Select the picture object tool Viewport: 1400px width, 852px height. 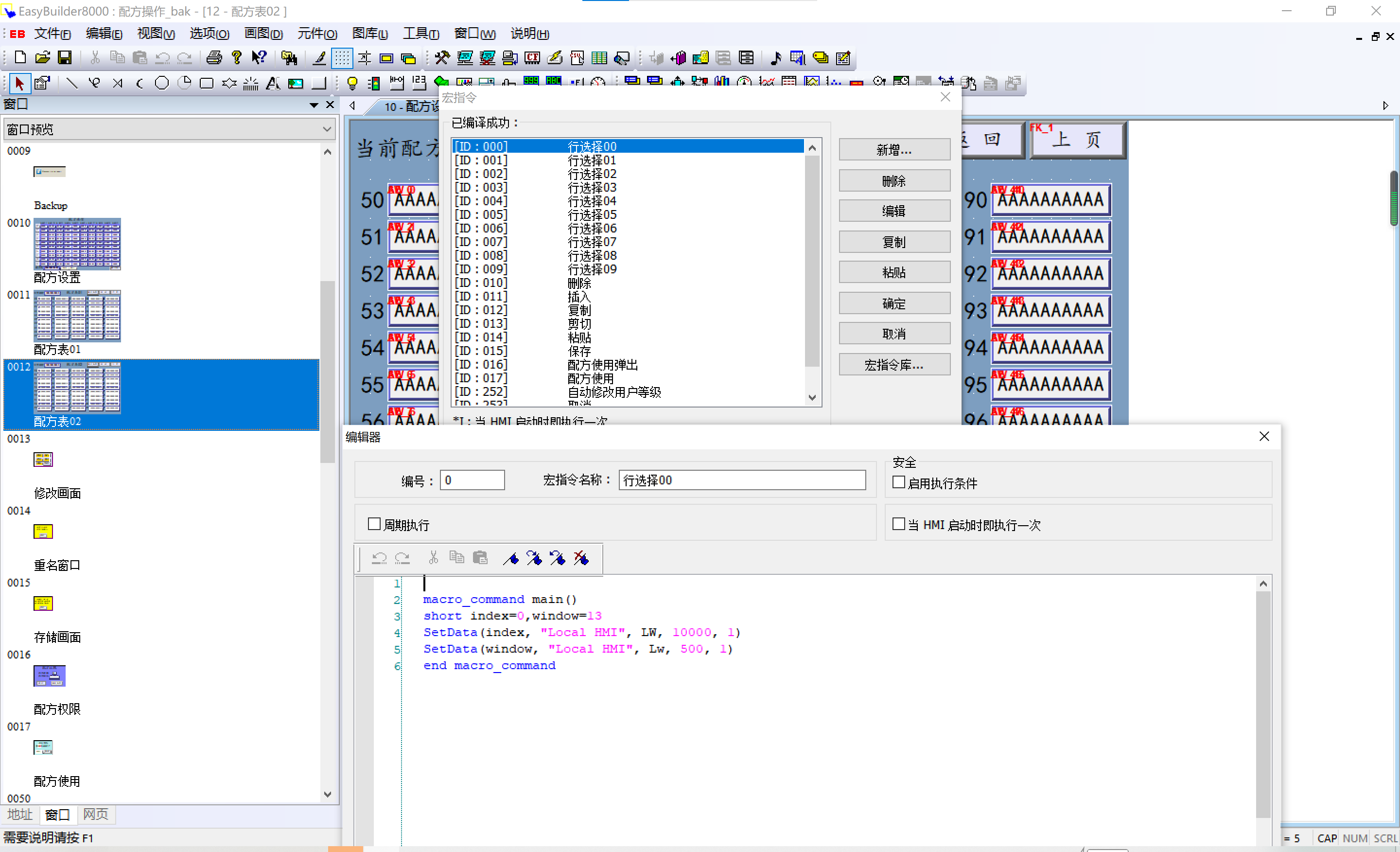[x=296, y=84]
